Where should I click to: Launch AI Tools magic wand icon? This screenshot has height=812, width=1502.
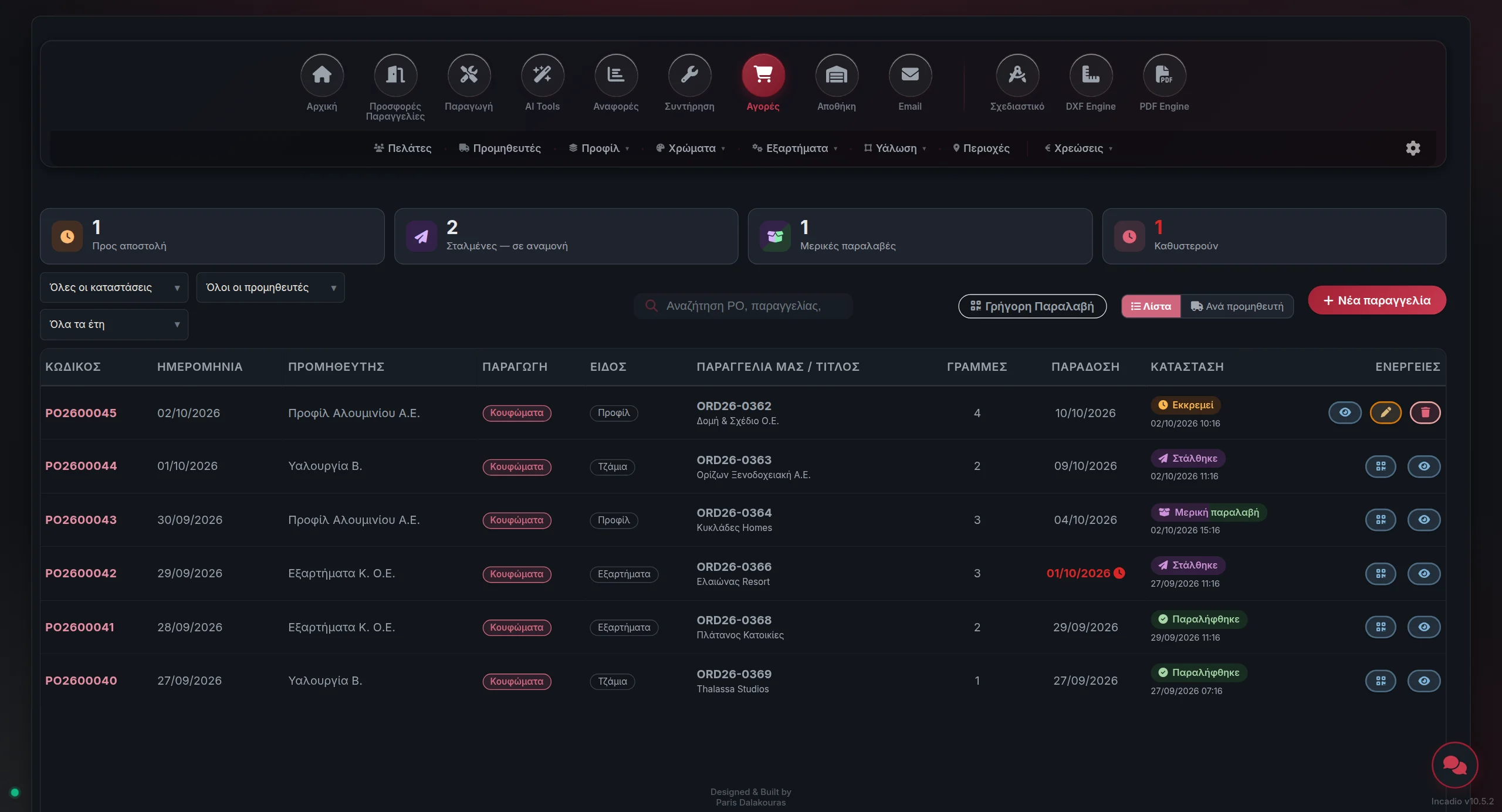click(542, 75)
